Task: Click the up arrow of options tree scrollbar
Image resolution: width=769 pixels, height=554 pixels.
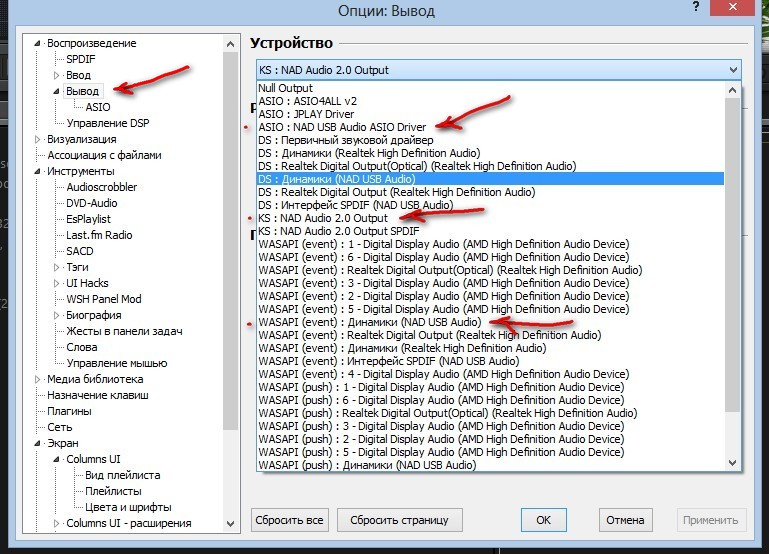Action: (231, 44)
